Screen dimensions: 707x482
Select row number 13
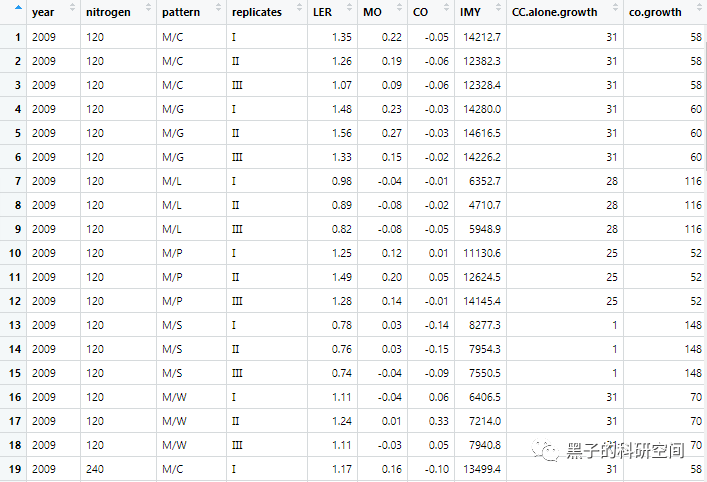(x=15, y=325)
